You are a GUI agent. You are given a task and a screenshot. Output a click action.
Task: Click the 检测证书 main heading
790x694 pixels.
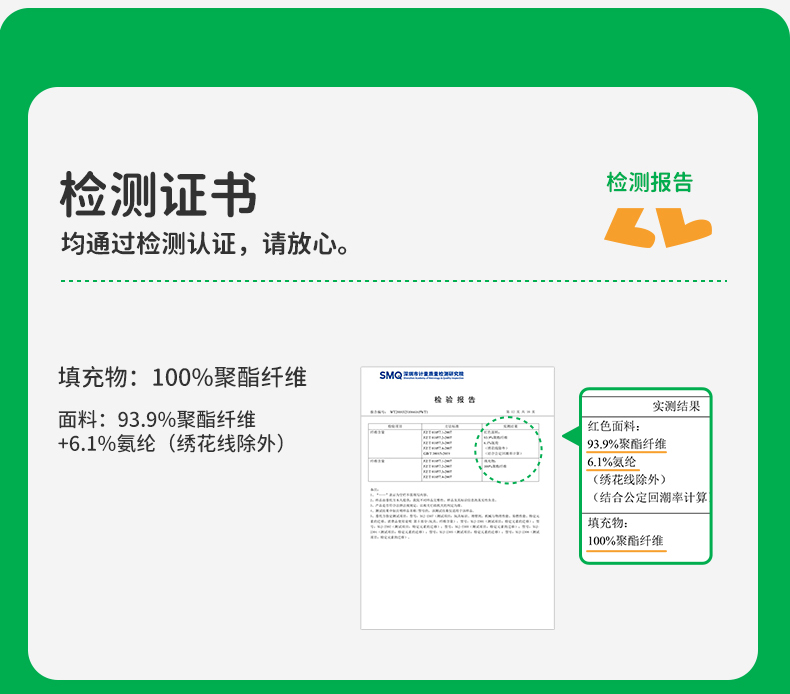click(x=158, y=193)
